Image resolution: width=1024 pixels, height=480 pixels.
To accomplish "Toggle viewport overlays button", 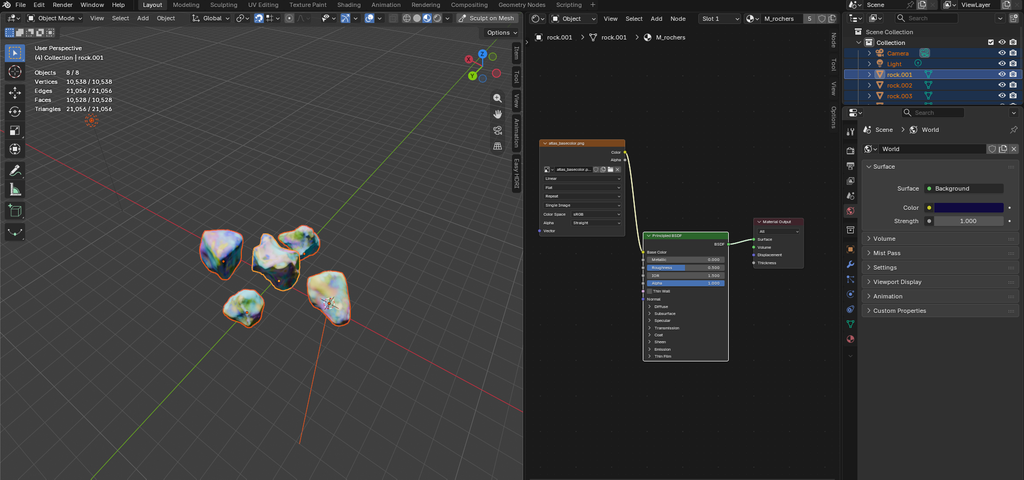I will pyautogui.click(x=370, y=18).
